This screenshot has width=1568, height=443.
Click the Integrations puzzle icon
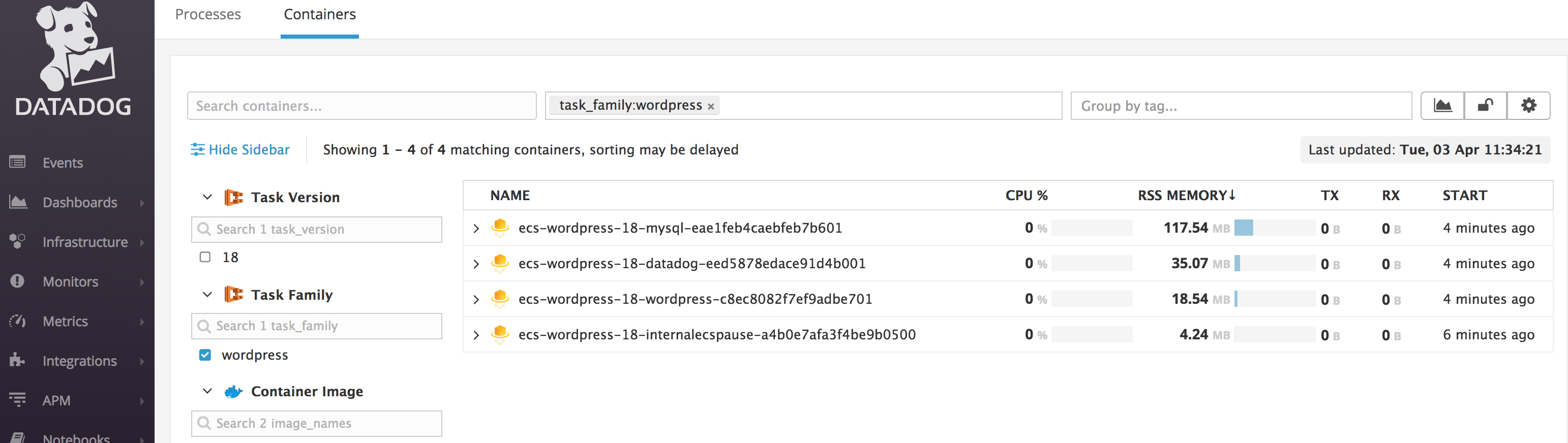(x=17, y=360)
